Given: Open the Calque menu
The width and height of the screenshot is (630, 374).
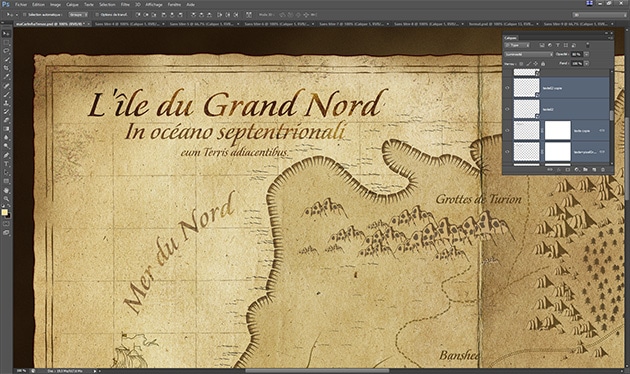Looking at the screenshot, I should pos(72,5).
